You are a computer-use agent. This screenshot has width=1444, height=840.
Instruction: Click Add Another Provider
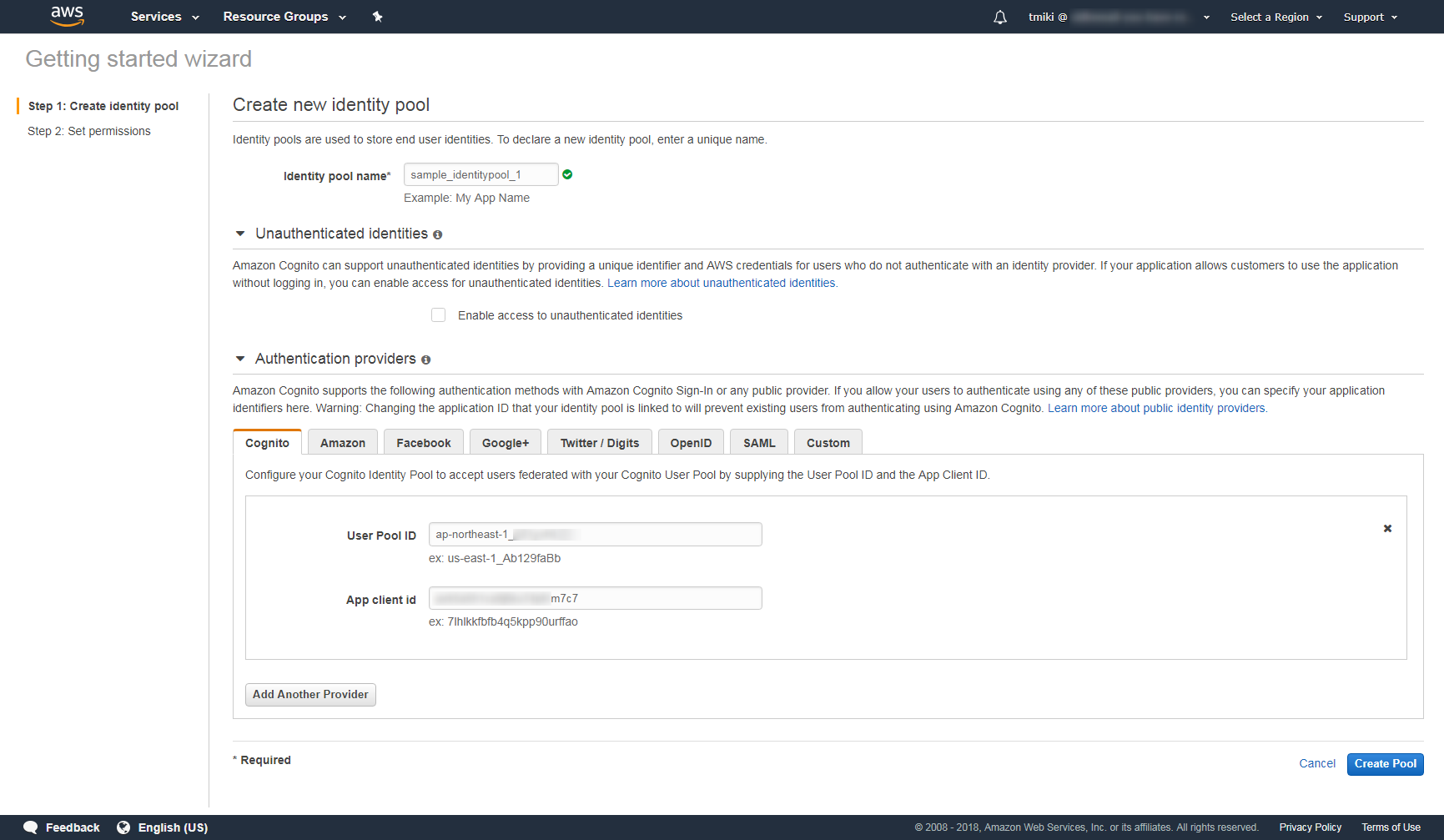(x=310, y=694)
